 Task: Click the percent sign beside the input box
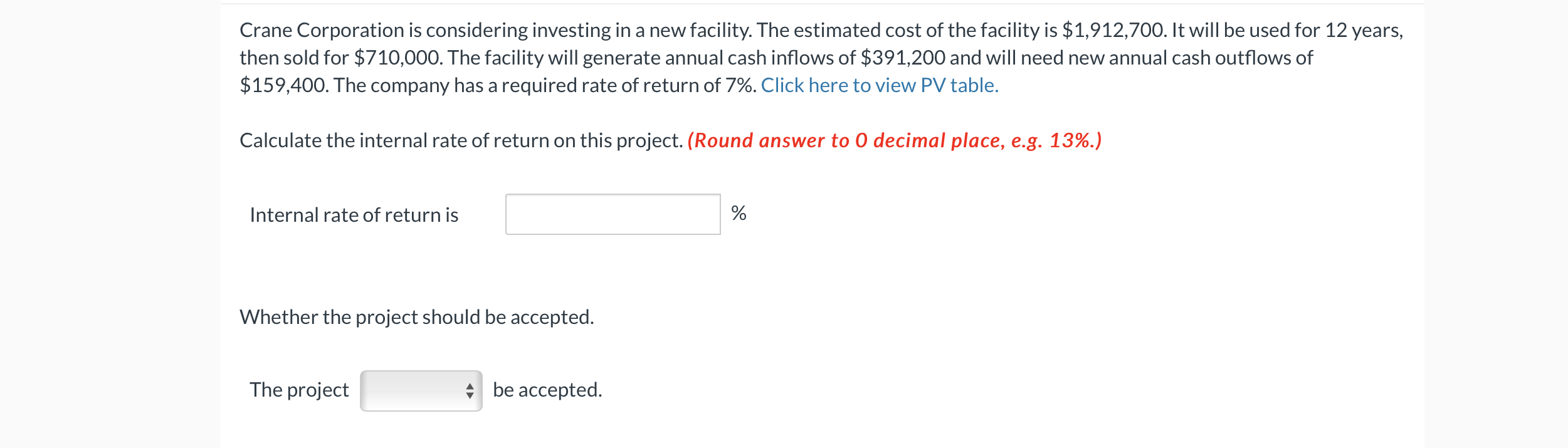point(739,214)
